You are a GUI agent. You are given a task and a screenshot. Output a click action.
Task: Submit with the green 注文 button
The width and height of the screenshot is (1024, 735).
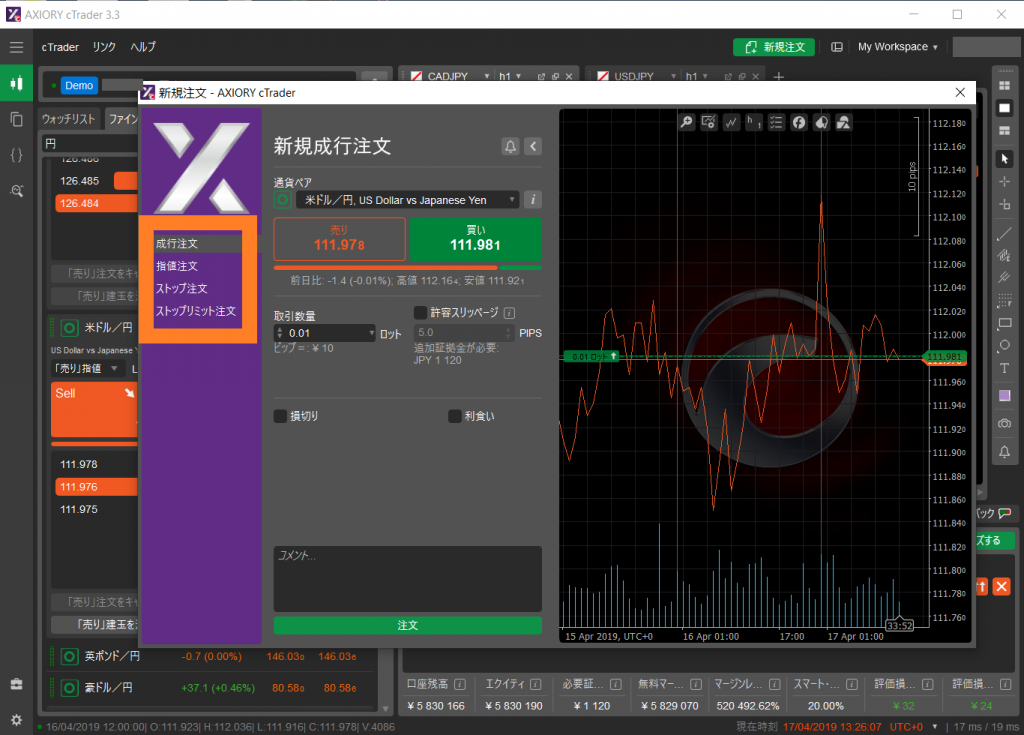408,625
